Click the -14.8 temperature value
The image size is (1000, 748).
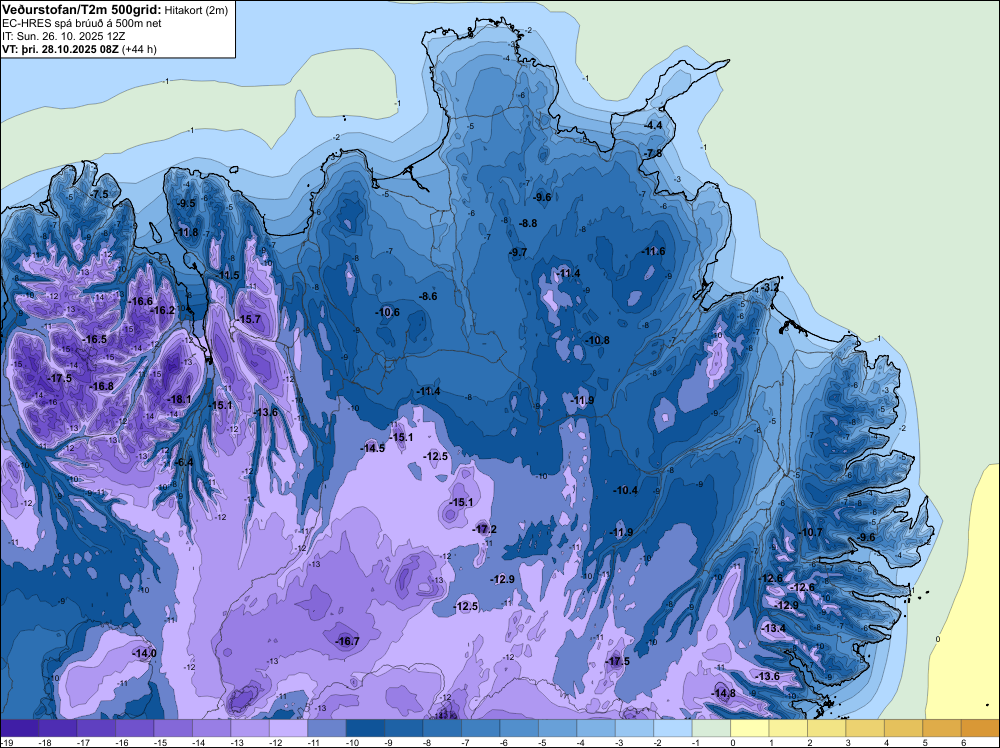(x=723, y=694)
